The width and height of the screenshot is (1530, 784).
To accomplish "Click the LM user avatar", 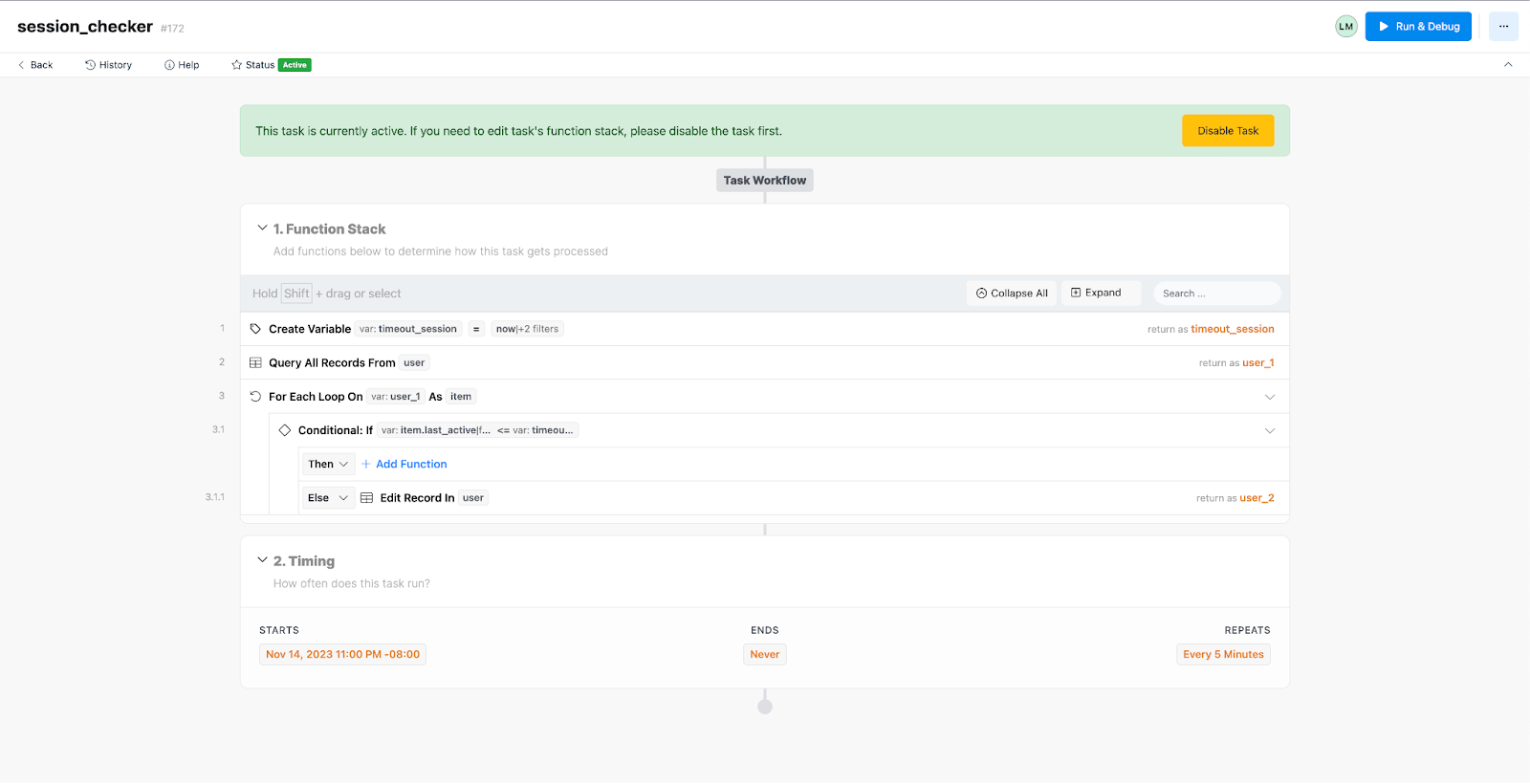I will coord(1345,27).
